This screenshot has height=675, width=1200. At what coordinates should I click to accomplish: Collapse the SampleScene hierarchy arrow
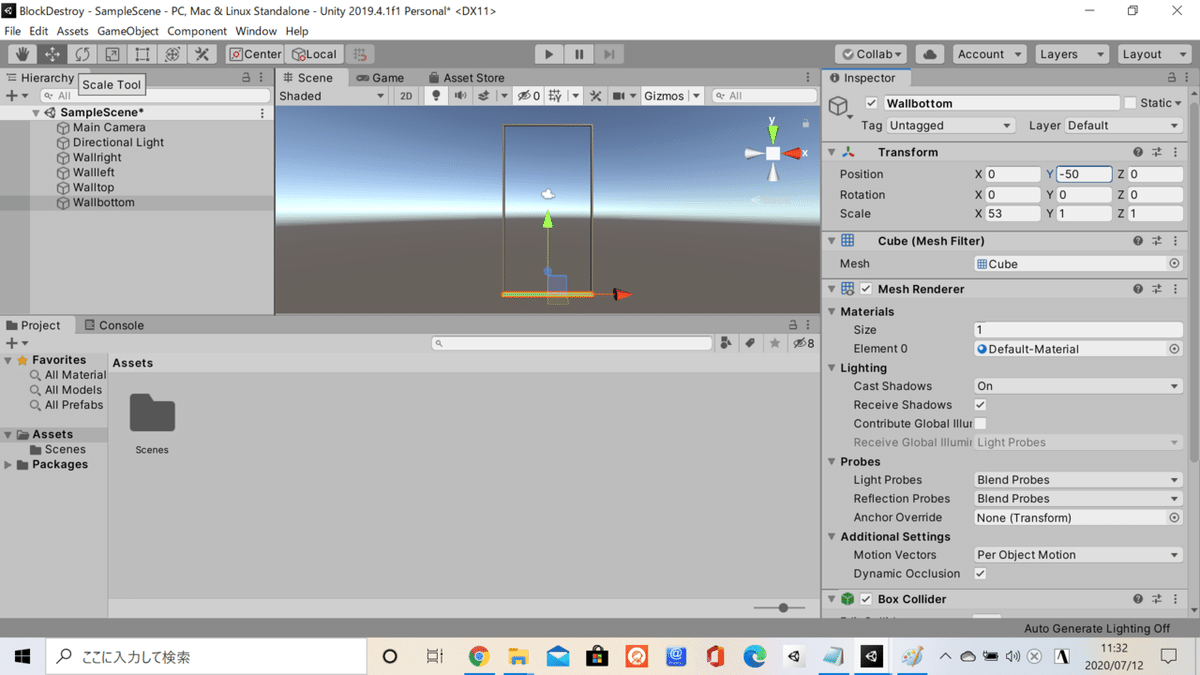[36, 113]
